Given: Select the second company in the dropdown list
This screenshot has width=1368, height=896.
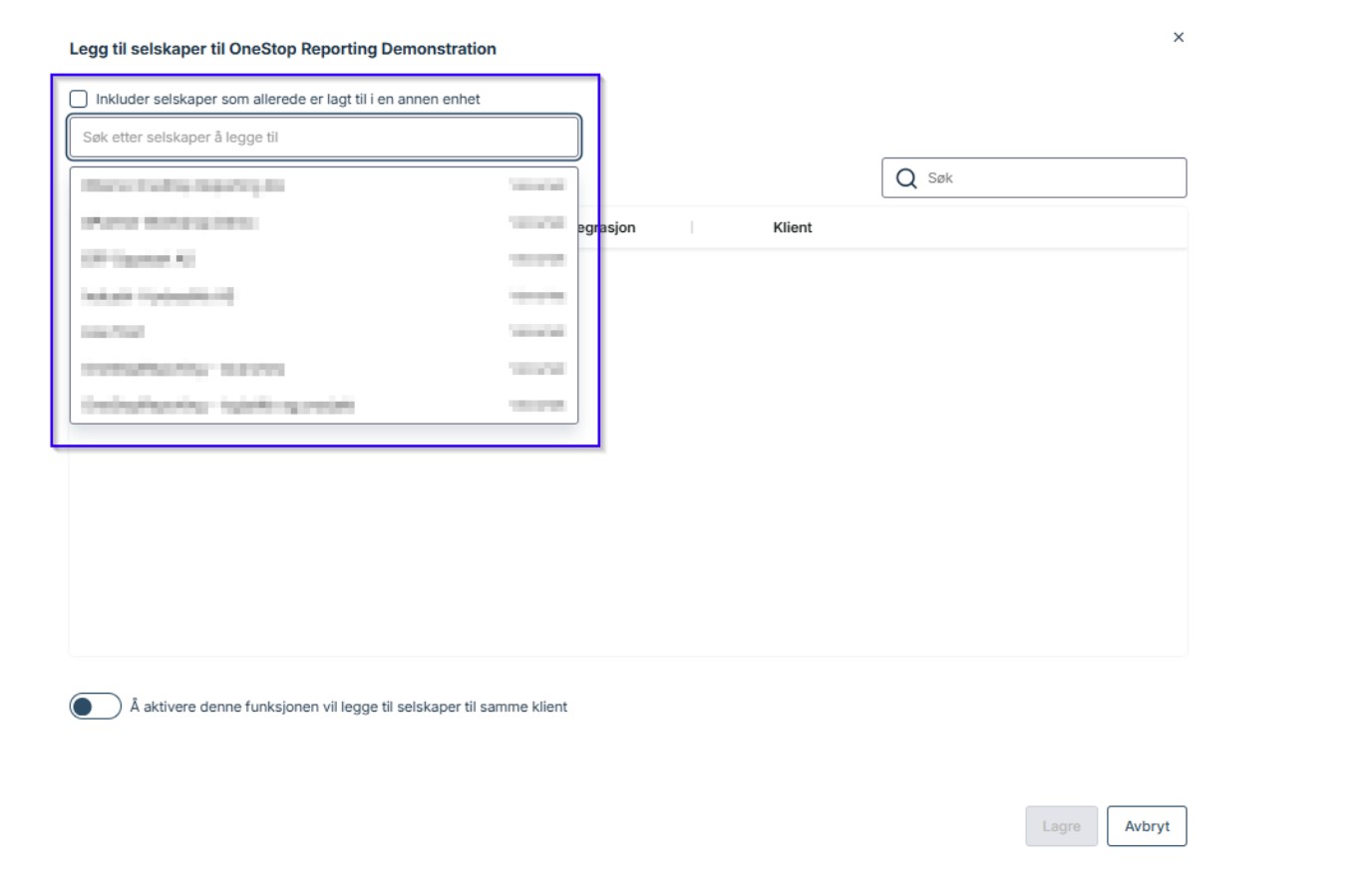Looking at the screenshot, I should (323, 223).
